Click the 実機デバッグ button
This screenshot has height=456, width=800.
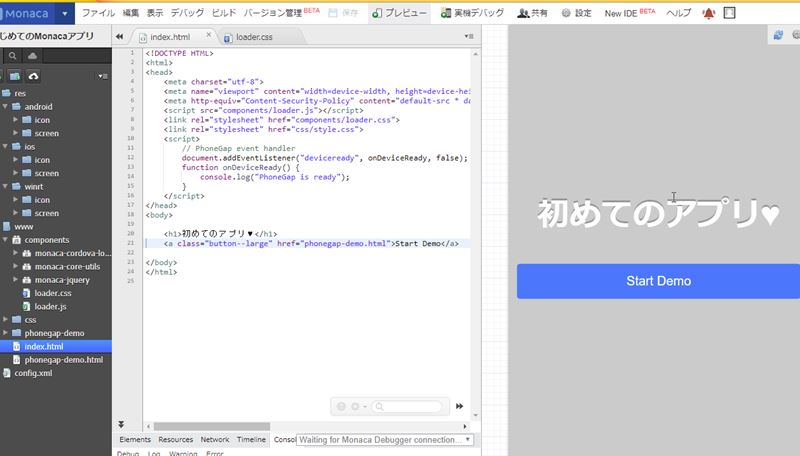[x=472, y=13]
